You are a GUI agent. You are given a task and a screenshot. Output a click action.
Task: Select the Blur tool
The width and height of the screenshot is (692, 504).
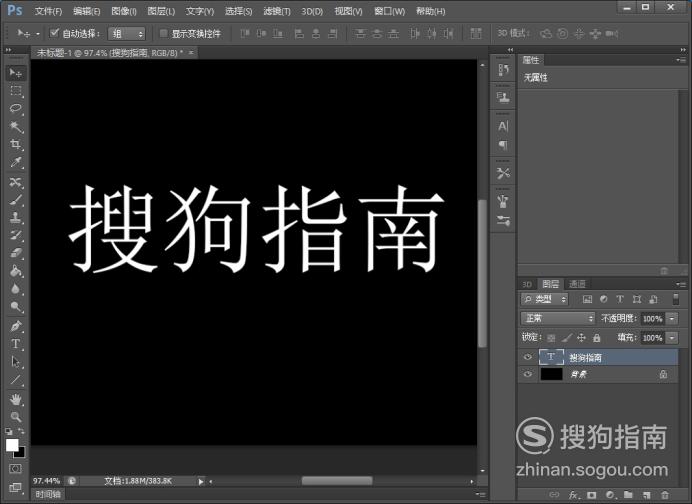tap(16, 289)
